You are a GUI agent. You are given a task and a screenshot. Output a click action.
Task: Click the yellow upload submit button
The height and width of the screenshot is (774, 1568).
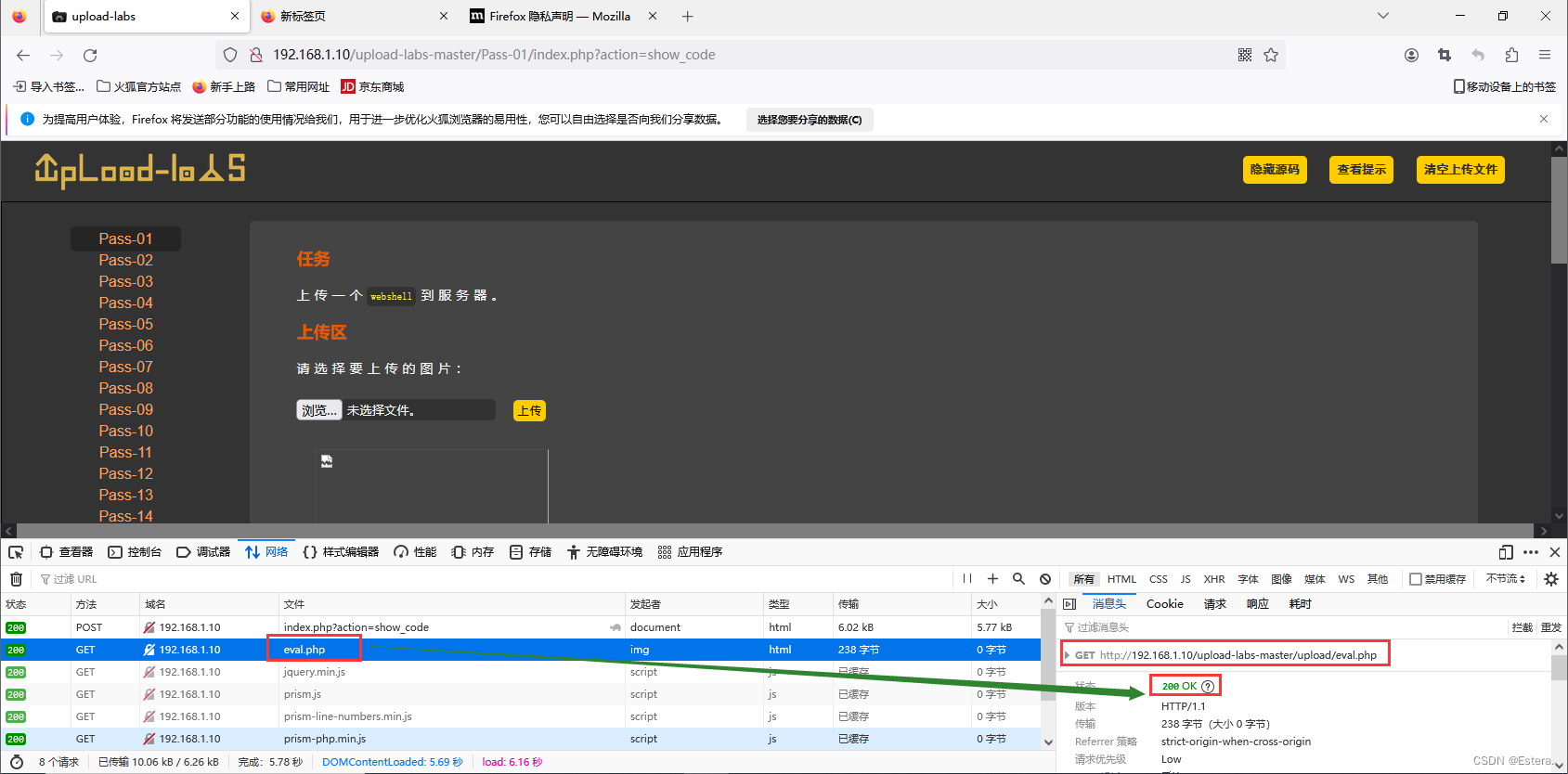[529, 410]
